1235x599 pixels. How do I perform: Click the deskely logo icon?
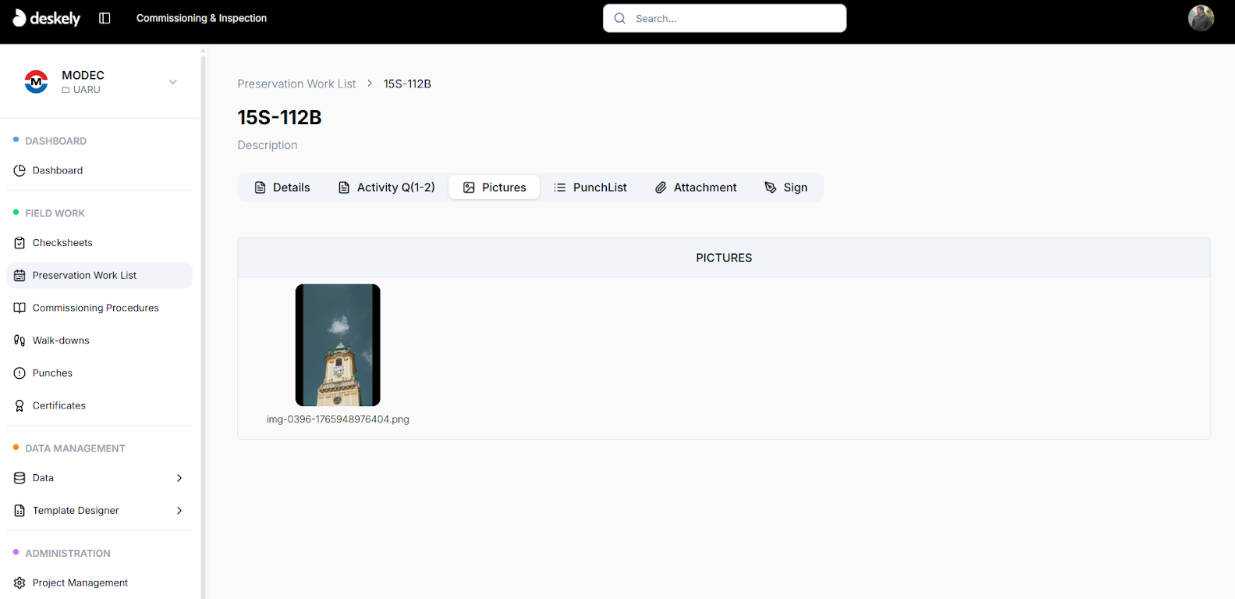[19, 18]
